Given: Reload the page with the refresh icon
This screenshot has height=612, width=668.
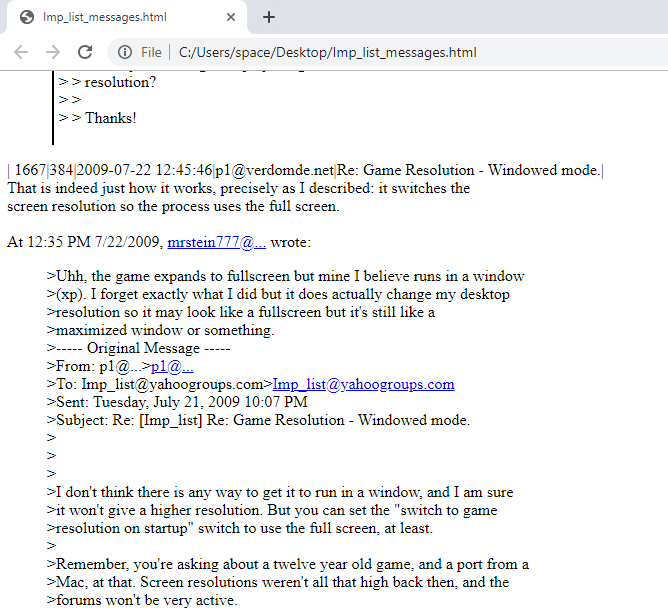Looking at the screenshot, I should click(x=85, y=52).
